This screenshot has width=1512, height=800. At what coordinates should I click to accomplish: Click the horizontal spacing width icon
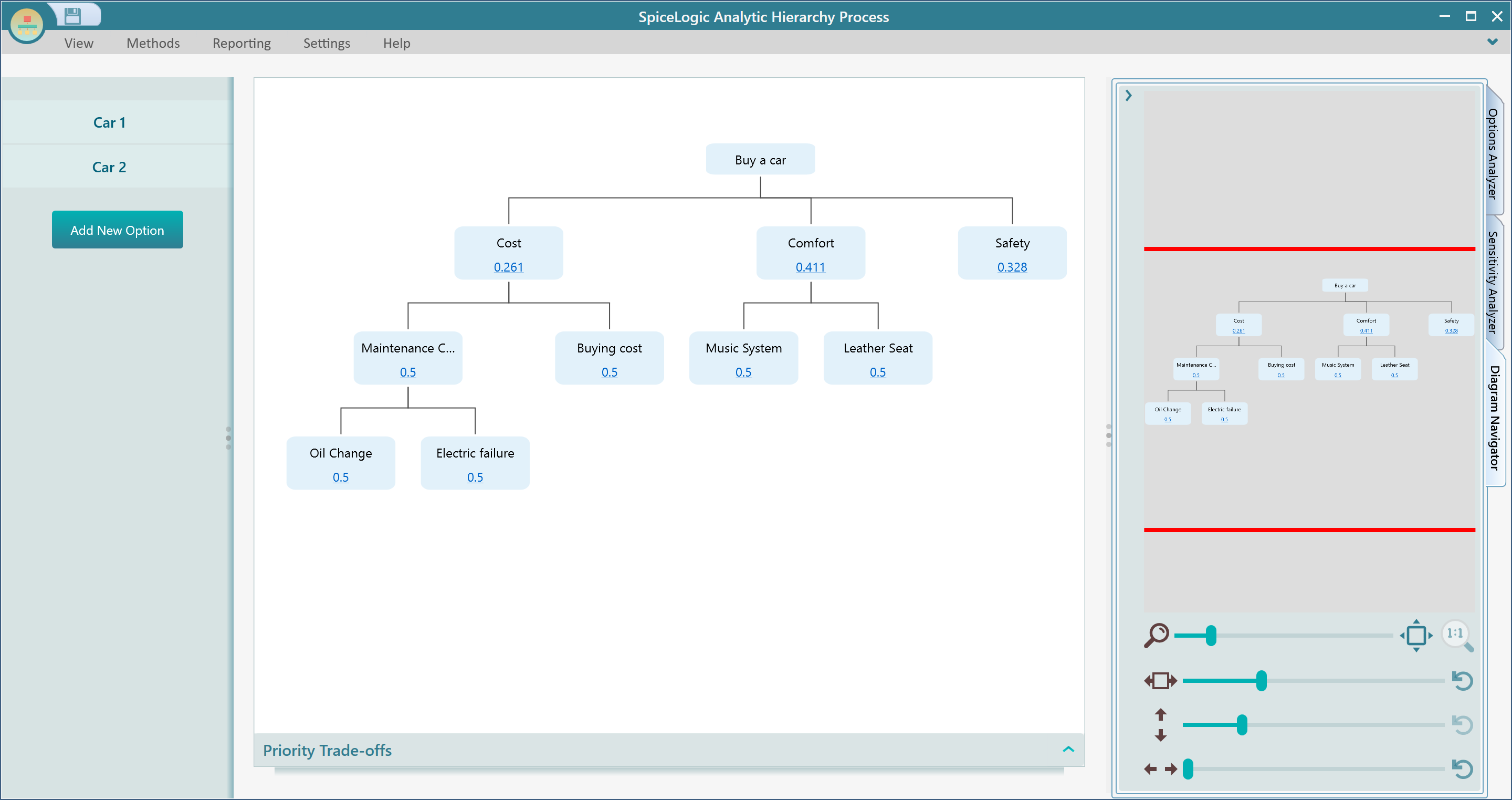click(x=1160, y=680)
